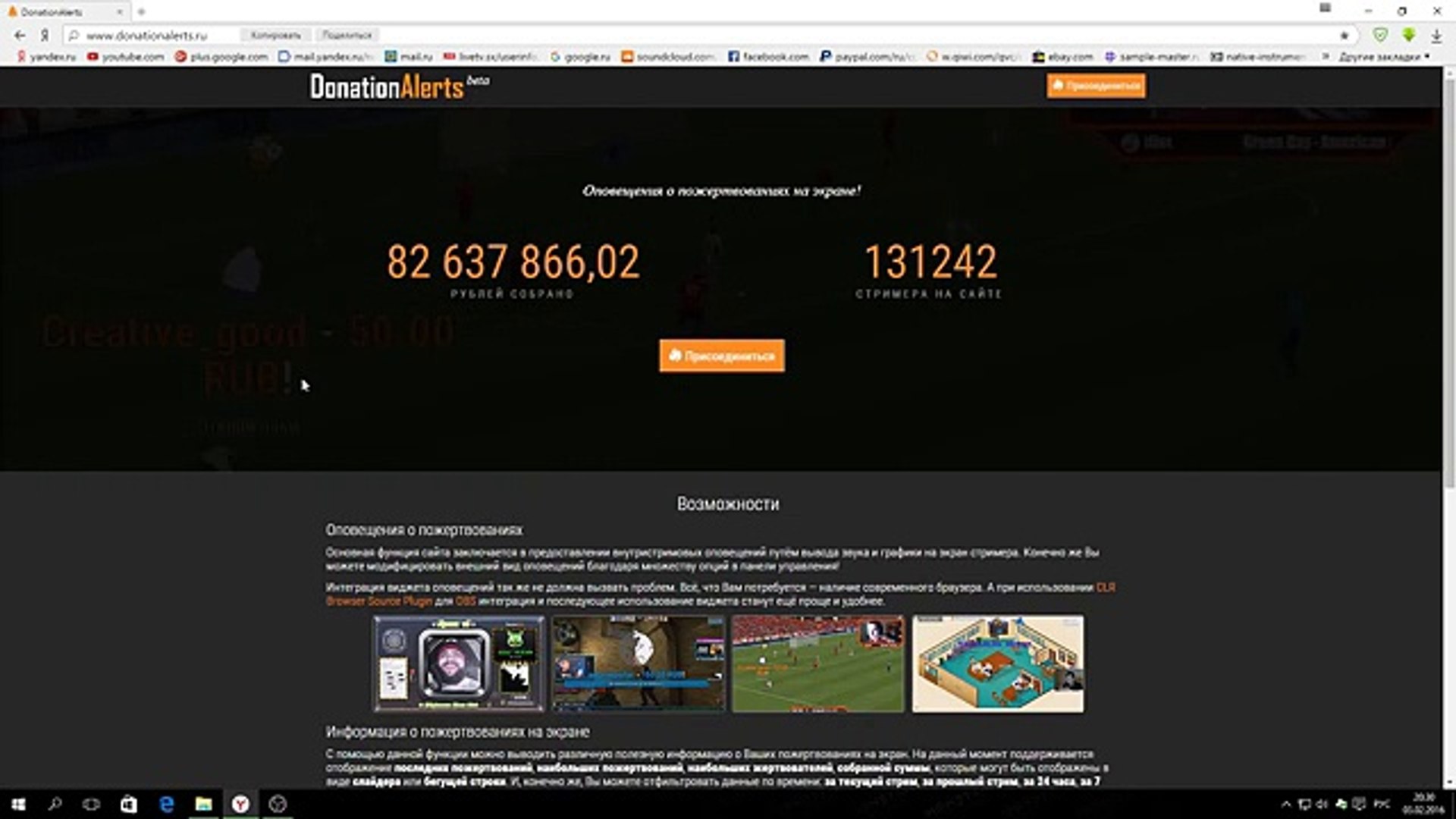Open the ebay.com bookmark

[x=1062, y=57]
